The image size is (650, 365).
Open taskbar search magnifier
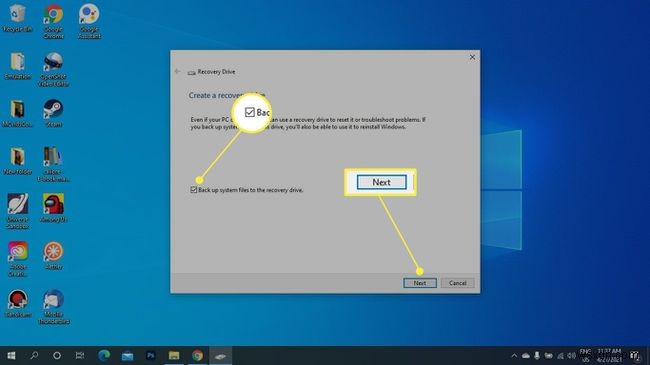click(x=34, y=355)
